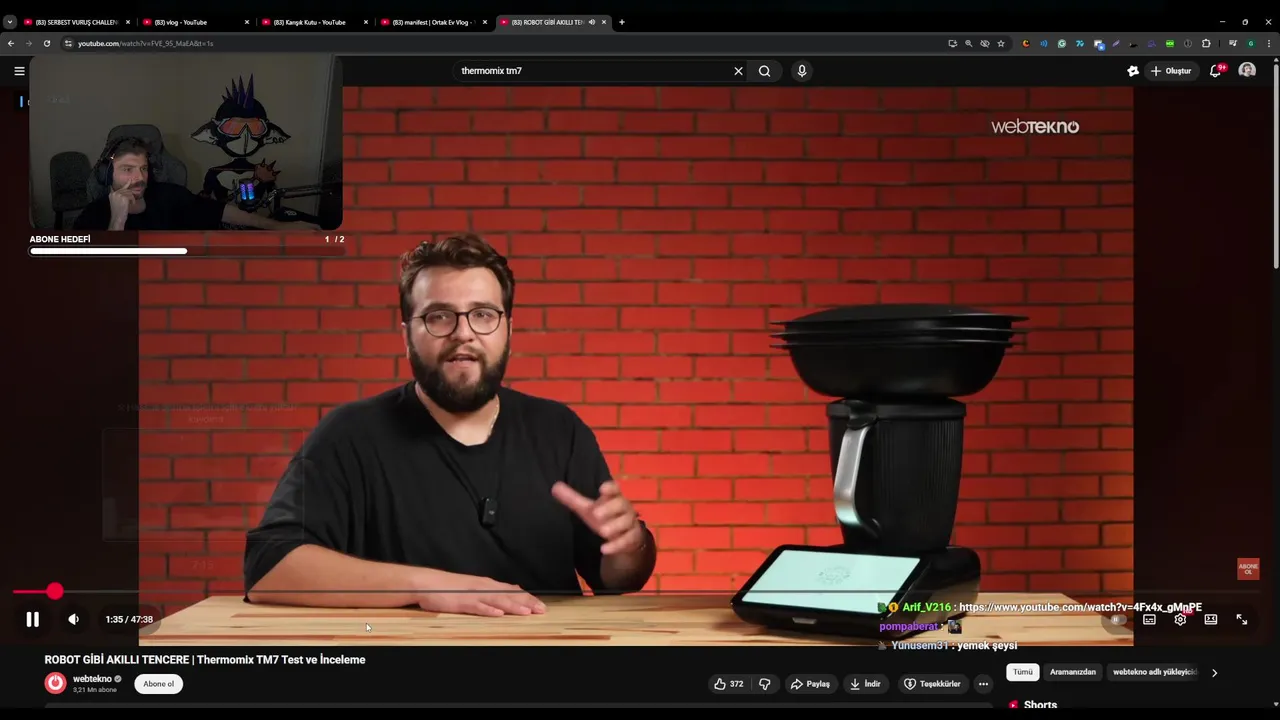Open the player settings gear
Screen dimensions: 1280x720
tap(1180, 619)
